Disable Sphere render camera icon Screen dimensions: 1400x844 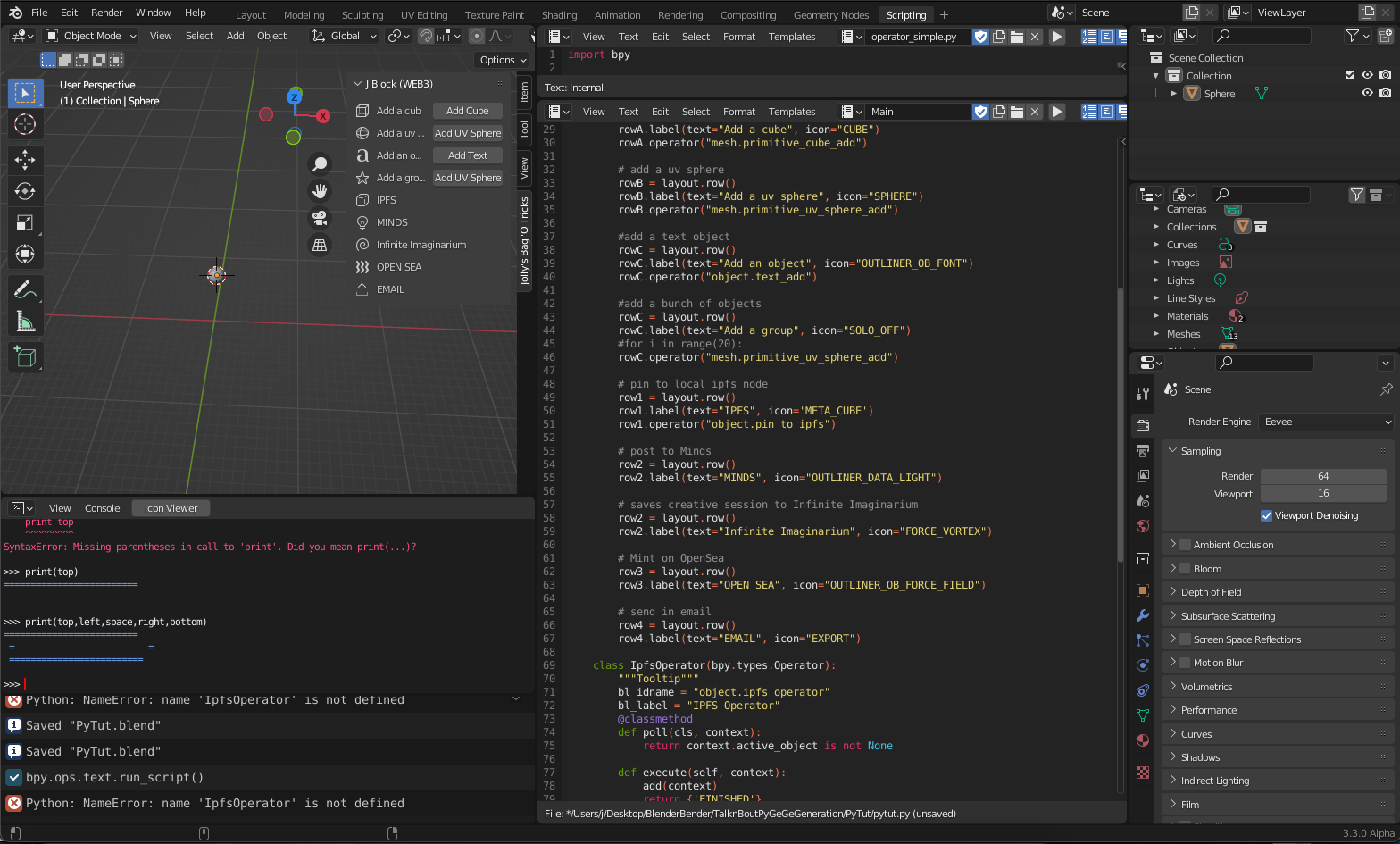point(1385,93)
